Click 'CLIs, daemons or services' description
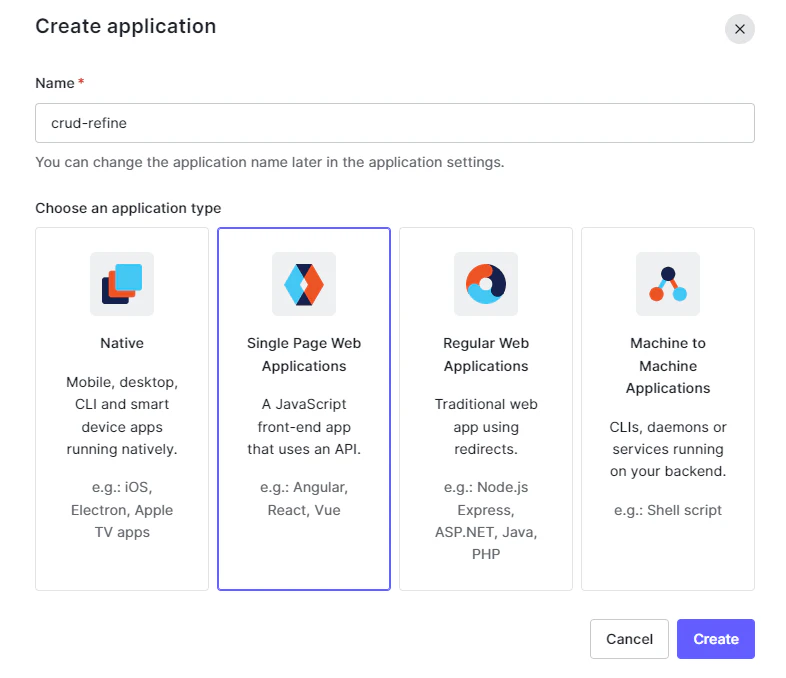 (x=668, y=449)
